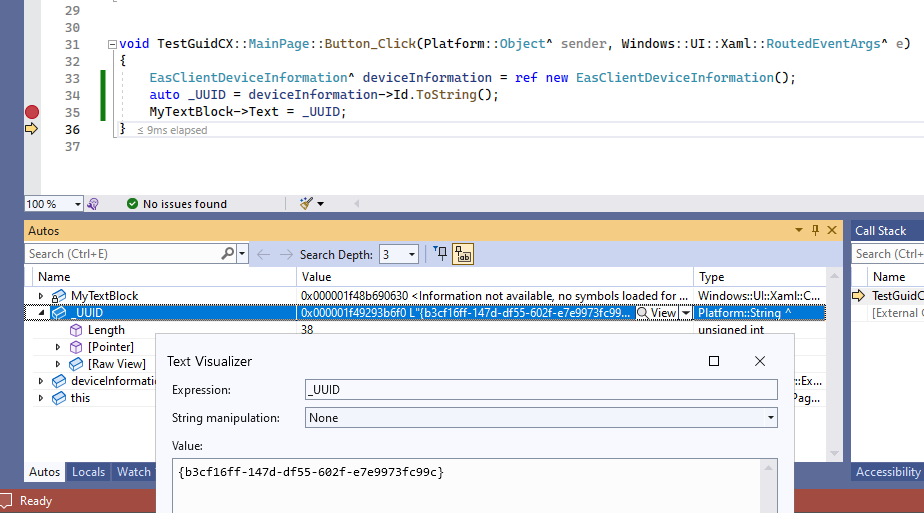Screen dimensions: 924x513
Task: Open the View visualizer for _UUID
Action: (657, 313)
